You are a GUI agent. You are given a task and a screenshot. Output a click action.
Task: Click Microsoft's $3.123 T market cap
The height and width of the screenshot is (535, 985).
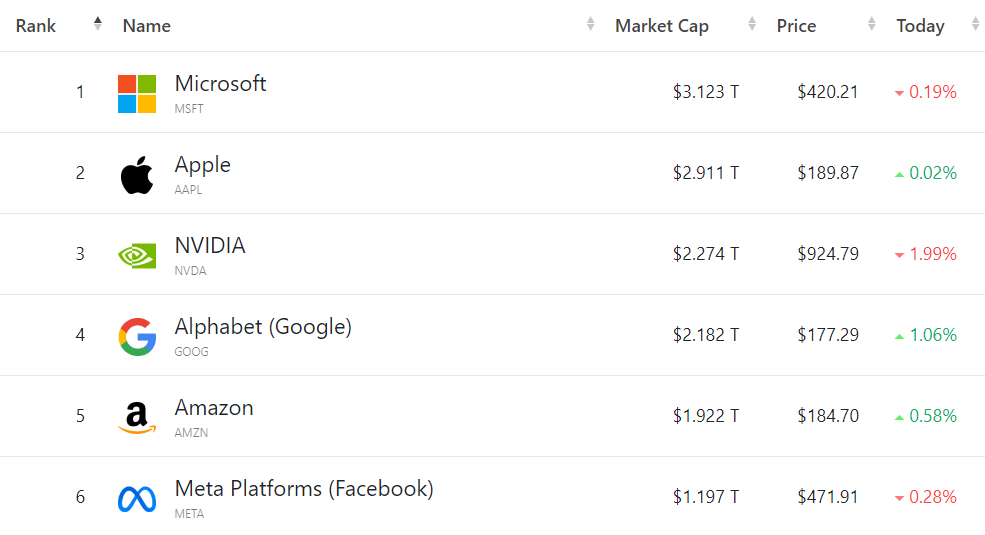click(705, 92)
